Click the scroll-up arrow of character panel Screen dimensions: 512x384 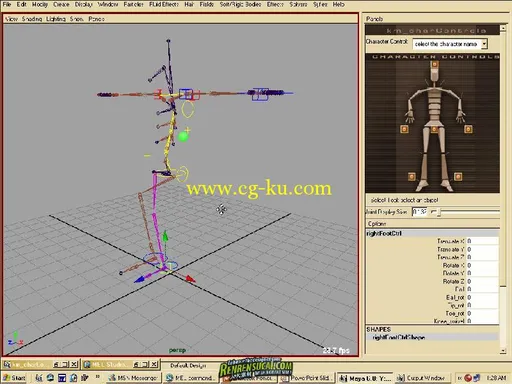(503, 29)
